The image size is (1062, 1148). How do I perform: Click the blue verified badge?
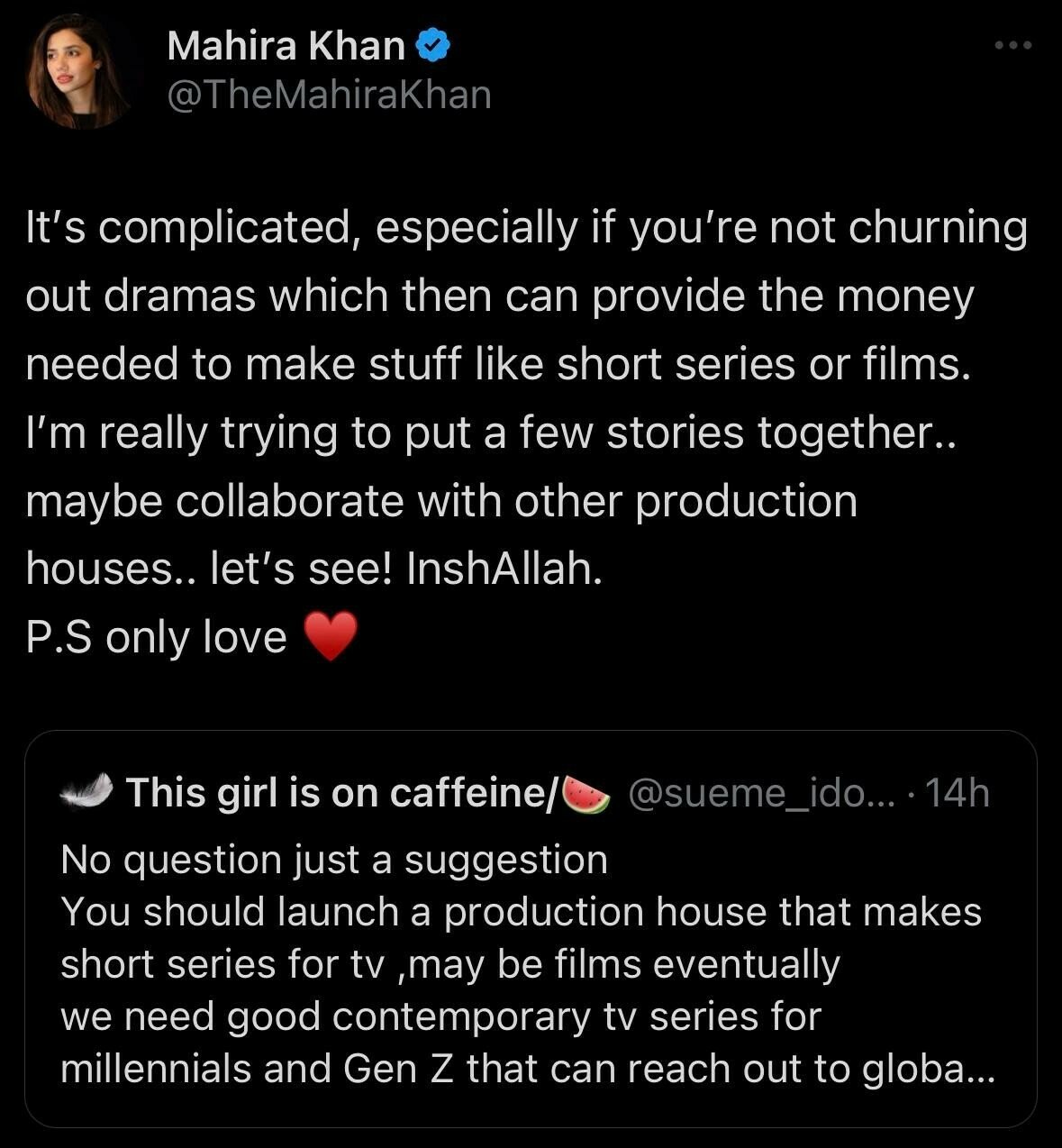pos(435,45)
